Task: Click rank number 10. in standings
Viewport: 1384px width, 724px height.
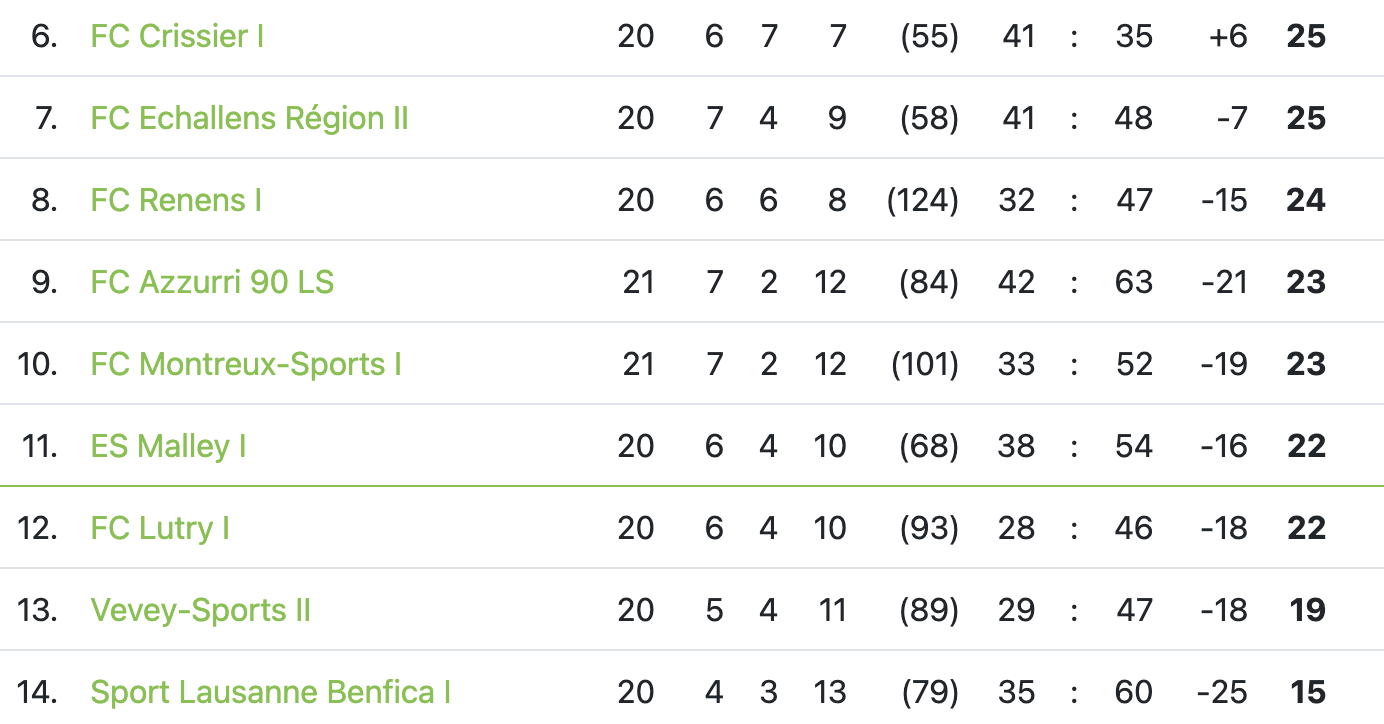Action: coord(37,365)
